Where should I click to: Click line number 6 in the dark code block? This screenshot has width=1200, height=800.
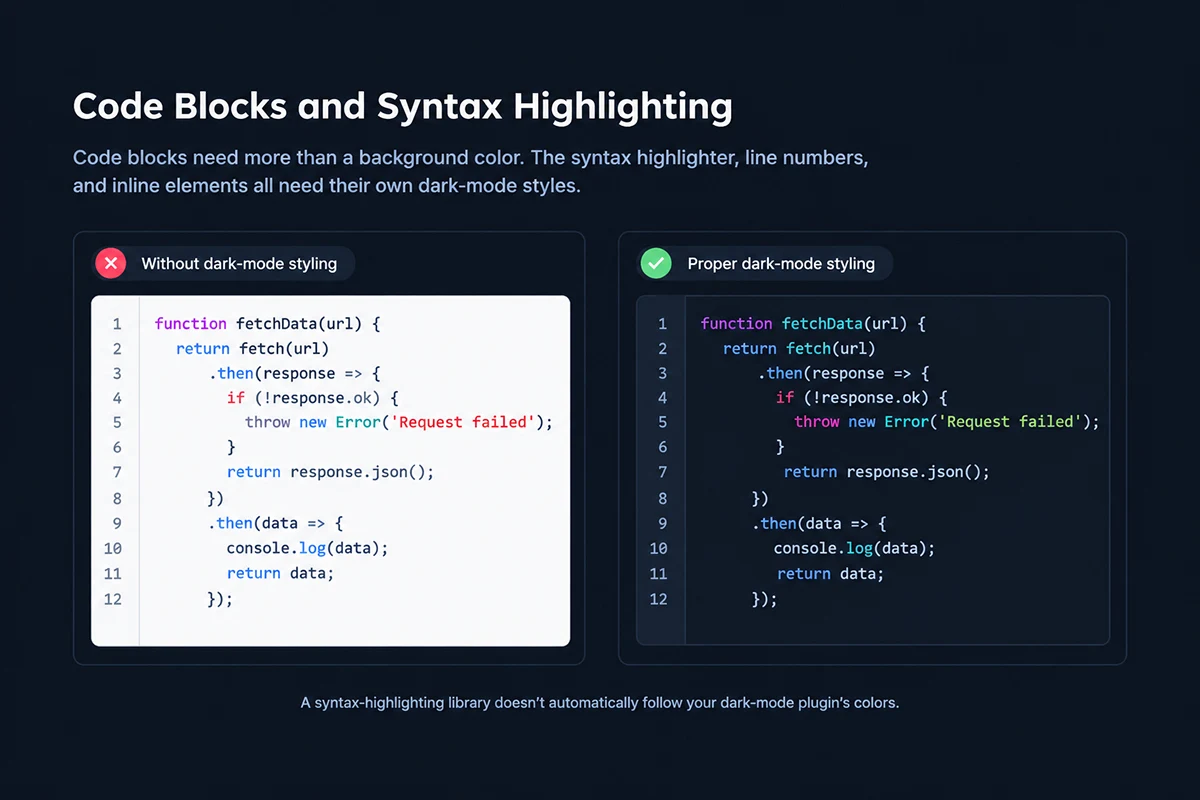[662, 447]
